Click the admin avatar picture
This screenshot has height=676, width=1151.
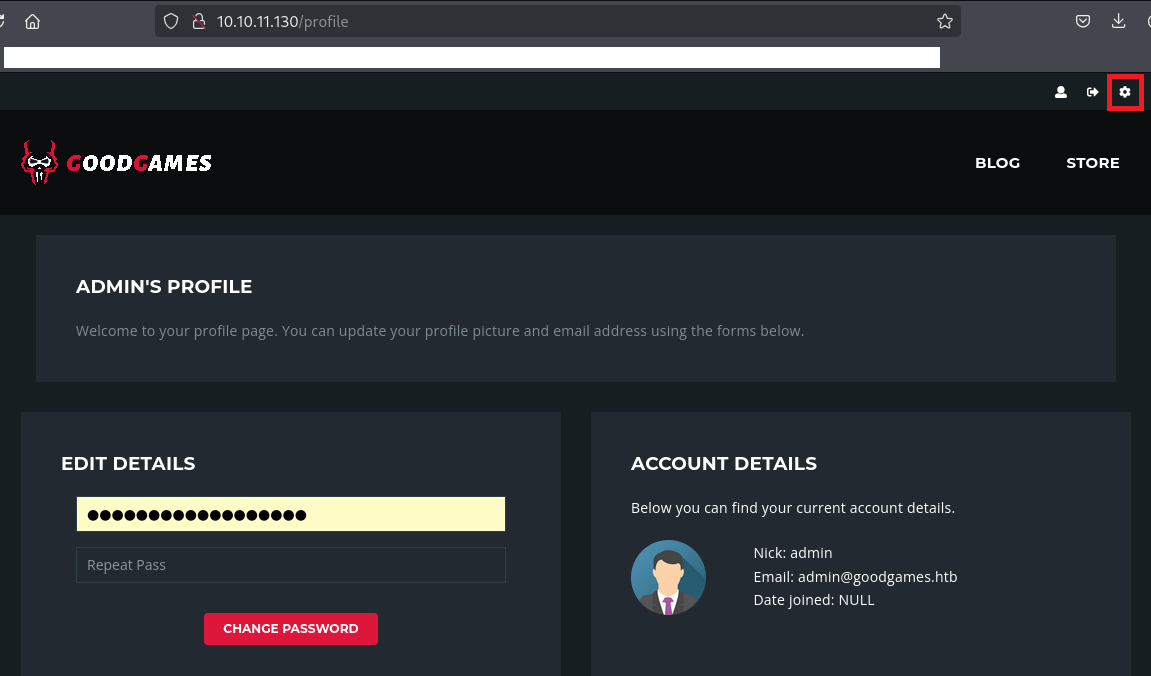pos(668,577)
